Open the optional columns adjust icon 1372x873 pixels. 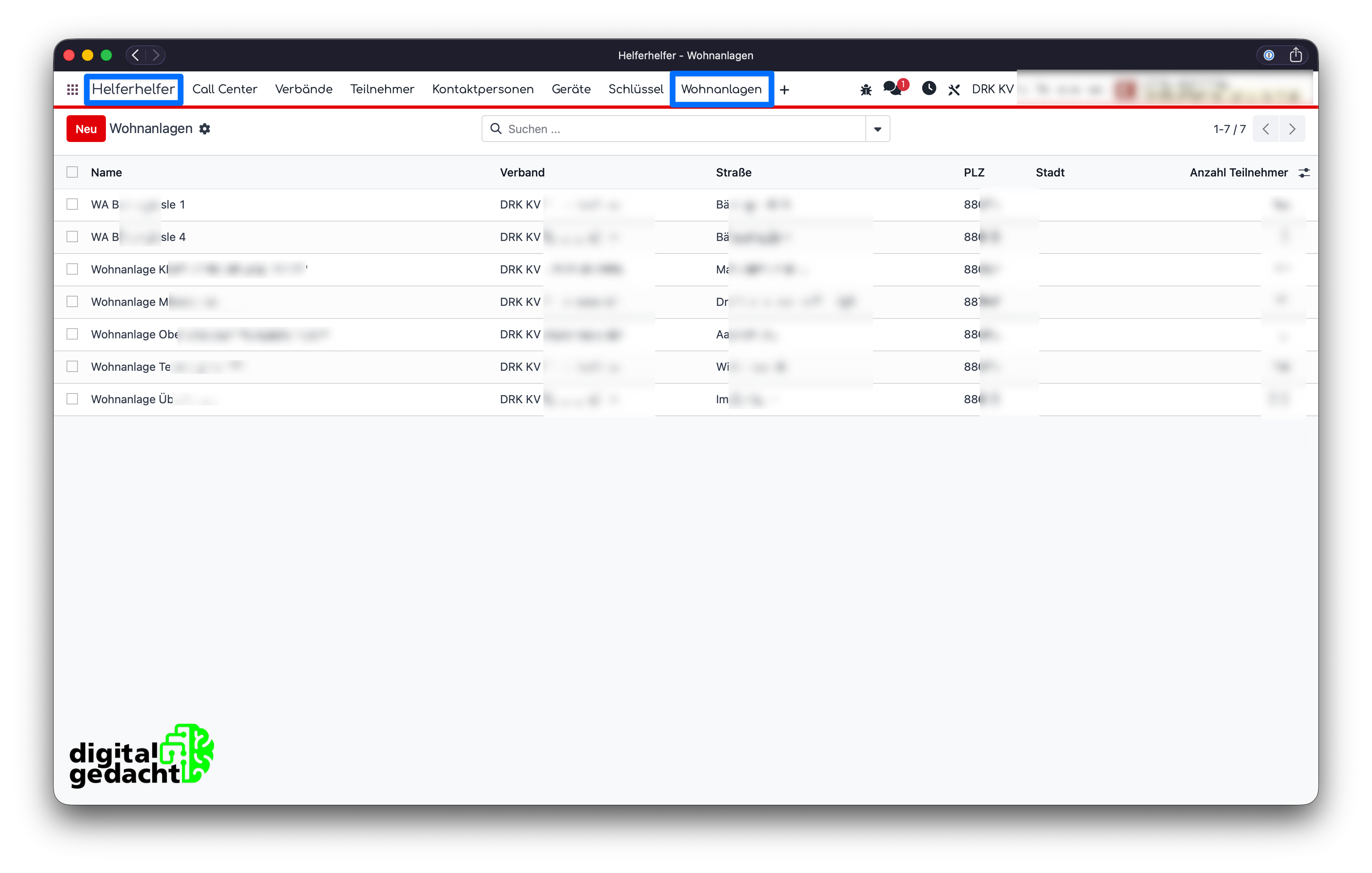pyautogui.click(x=1303, y=173)
